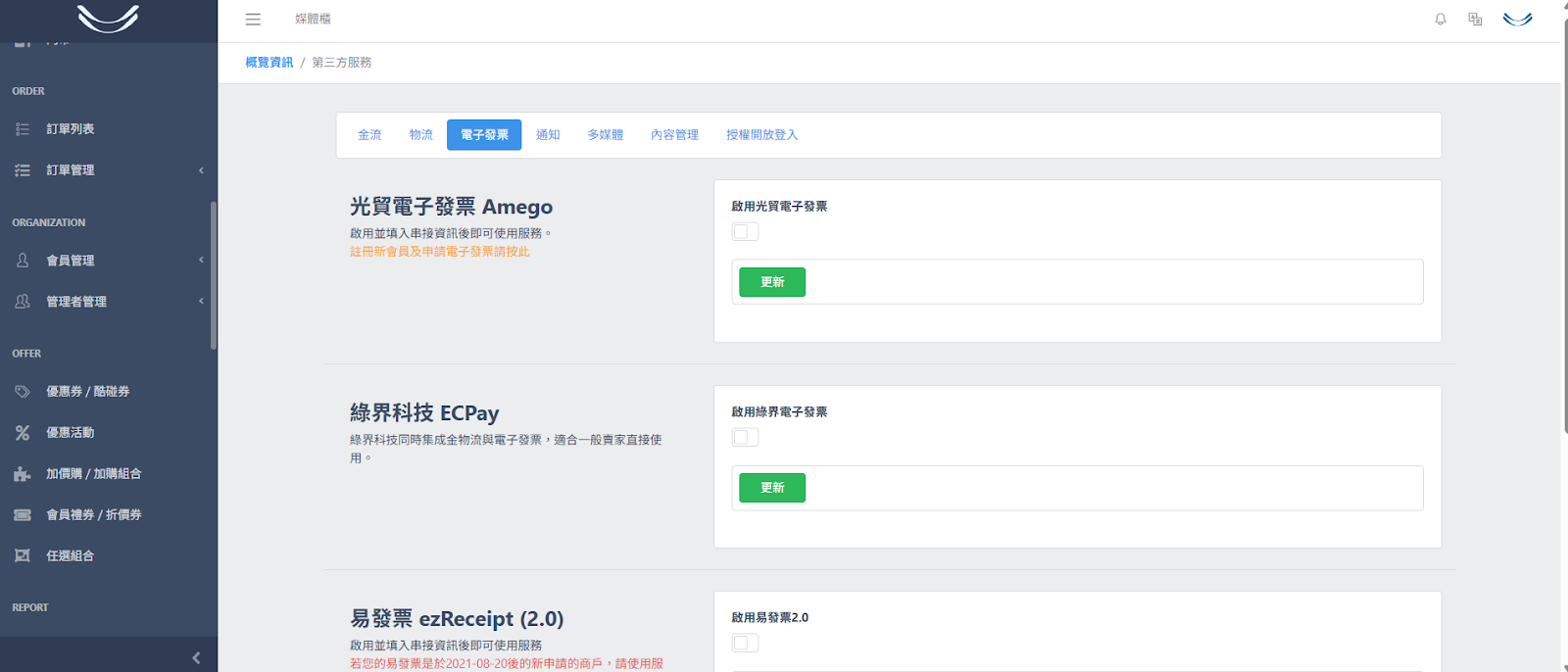The width and height of the screenshot is (1568, 672).
Task: Switch to the 金流 tab
Action: point(369,135)
